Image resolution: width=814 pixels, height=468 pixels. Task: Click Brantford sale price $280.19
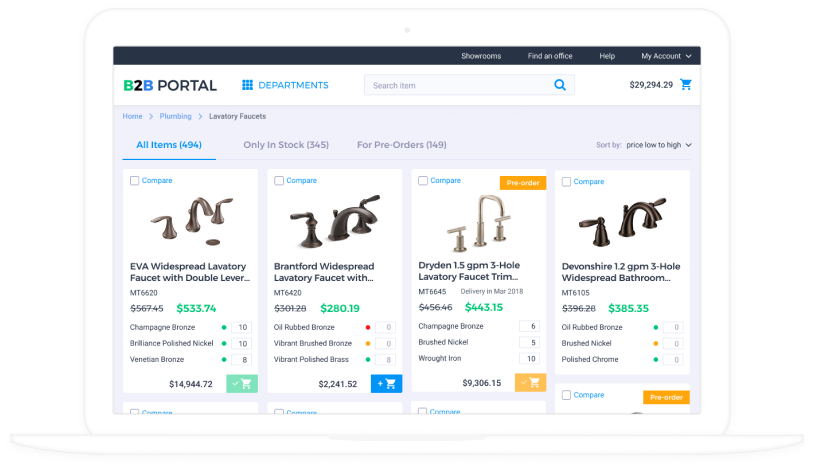point(340,309)
